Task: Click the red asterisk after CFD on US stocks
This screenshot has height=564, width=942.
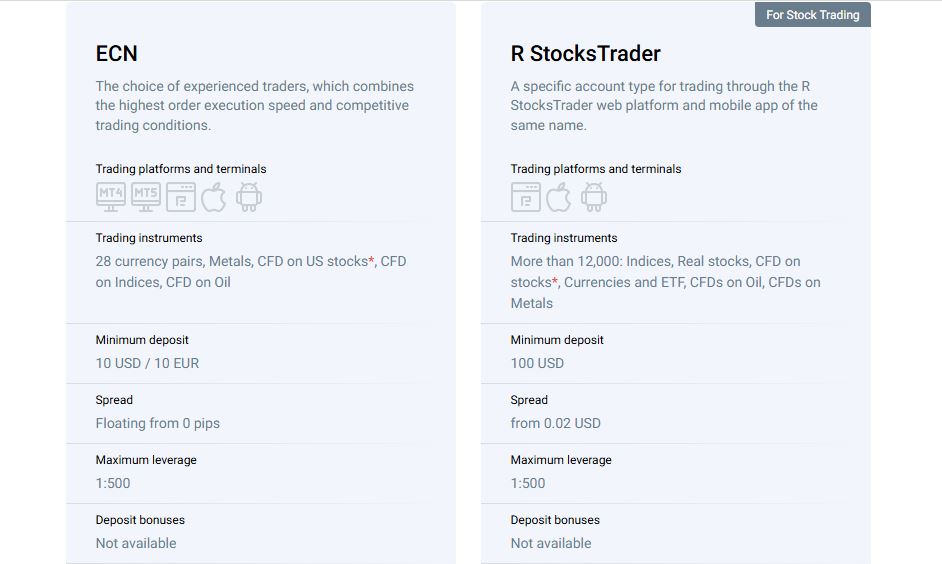Action: (371, 259)
